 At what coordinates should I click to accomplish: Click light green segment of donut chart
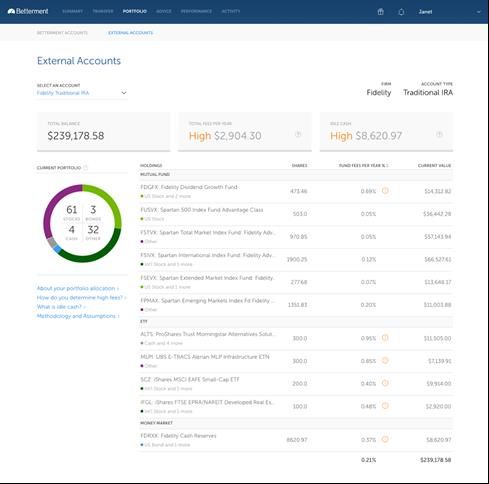pyautogui.click(x=110, y=200)
